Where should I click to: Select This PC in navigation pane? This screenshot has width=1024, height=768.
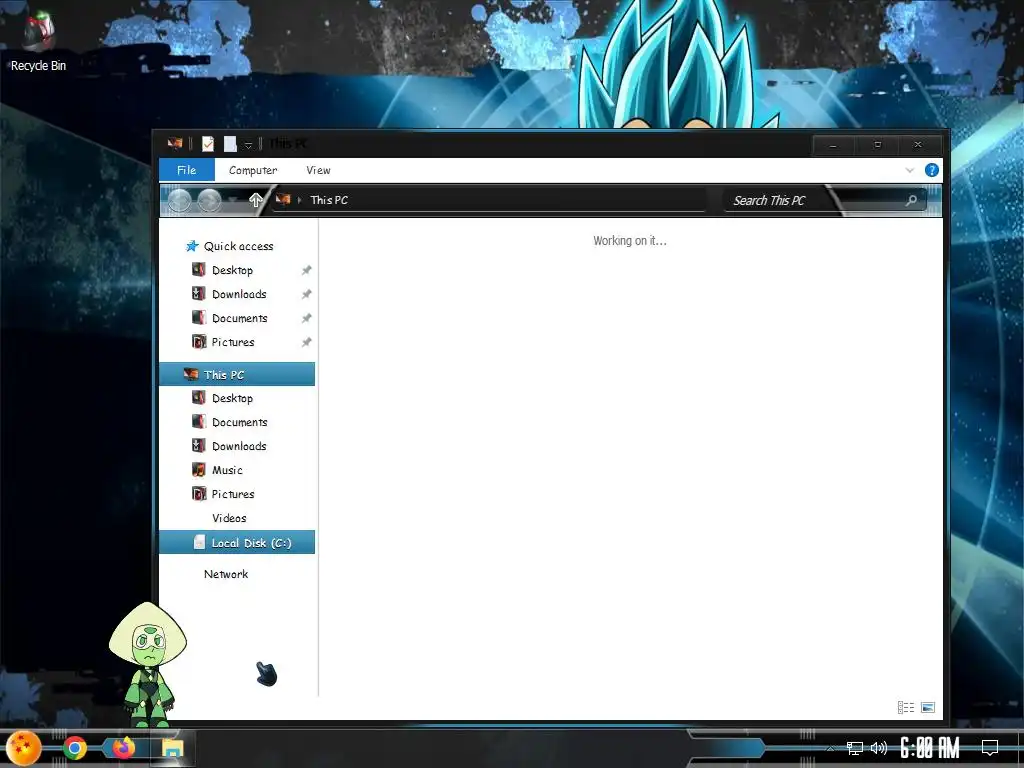point(237,374)
